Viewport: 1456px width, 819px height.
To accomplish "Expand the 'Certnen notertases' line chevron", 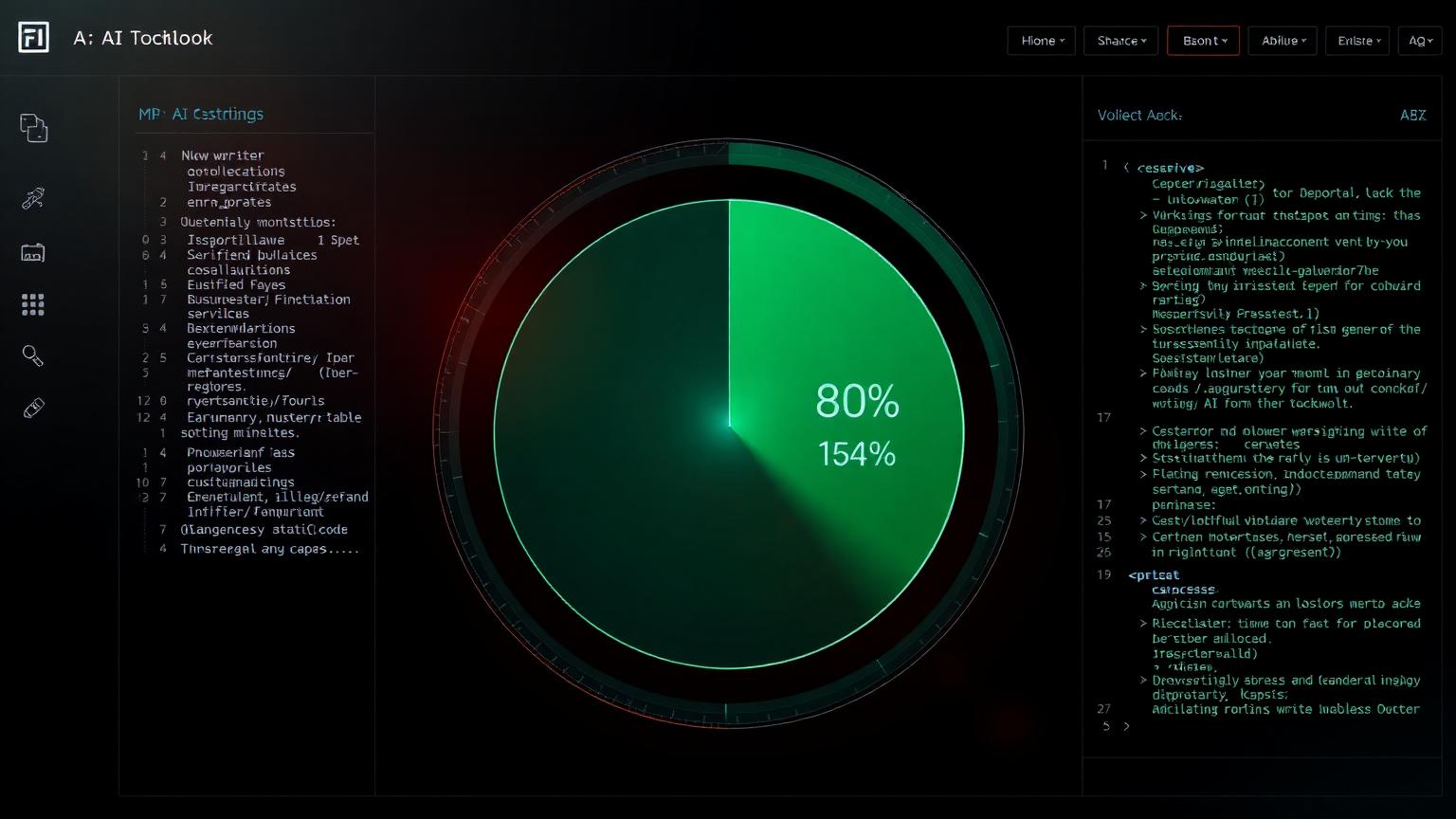I will coord(1143,537).
